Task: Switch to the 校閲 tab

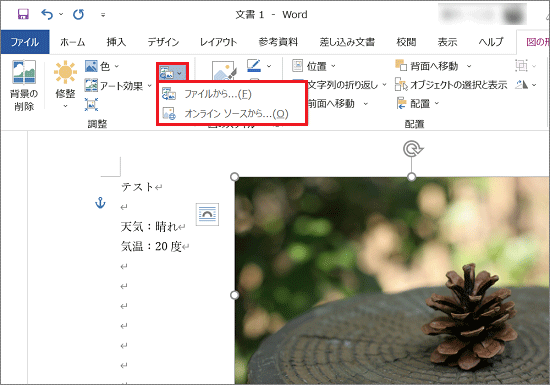Action: 406,42
